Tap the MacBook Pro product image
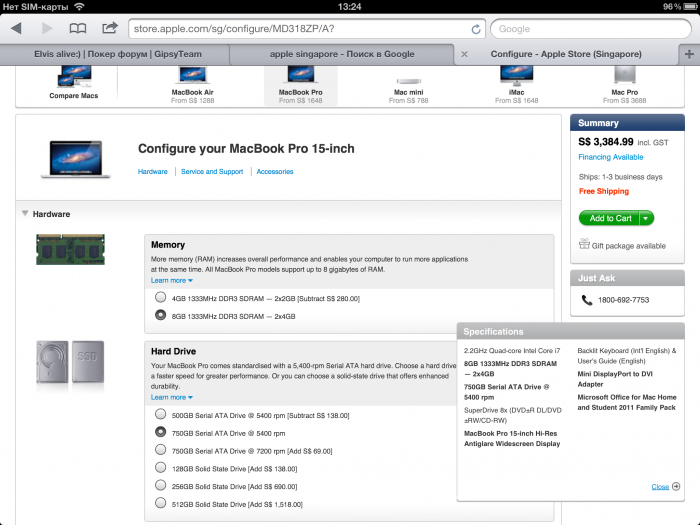Viewport: 700px width, 525px height. click(x=76, y=159)
